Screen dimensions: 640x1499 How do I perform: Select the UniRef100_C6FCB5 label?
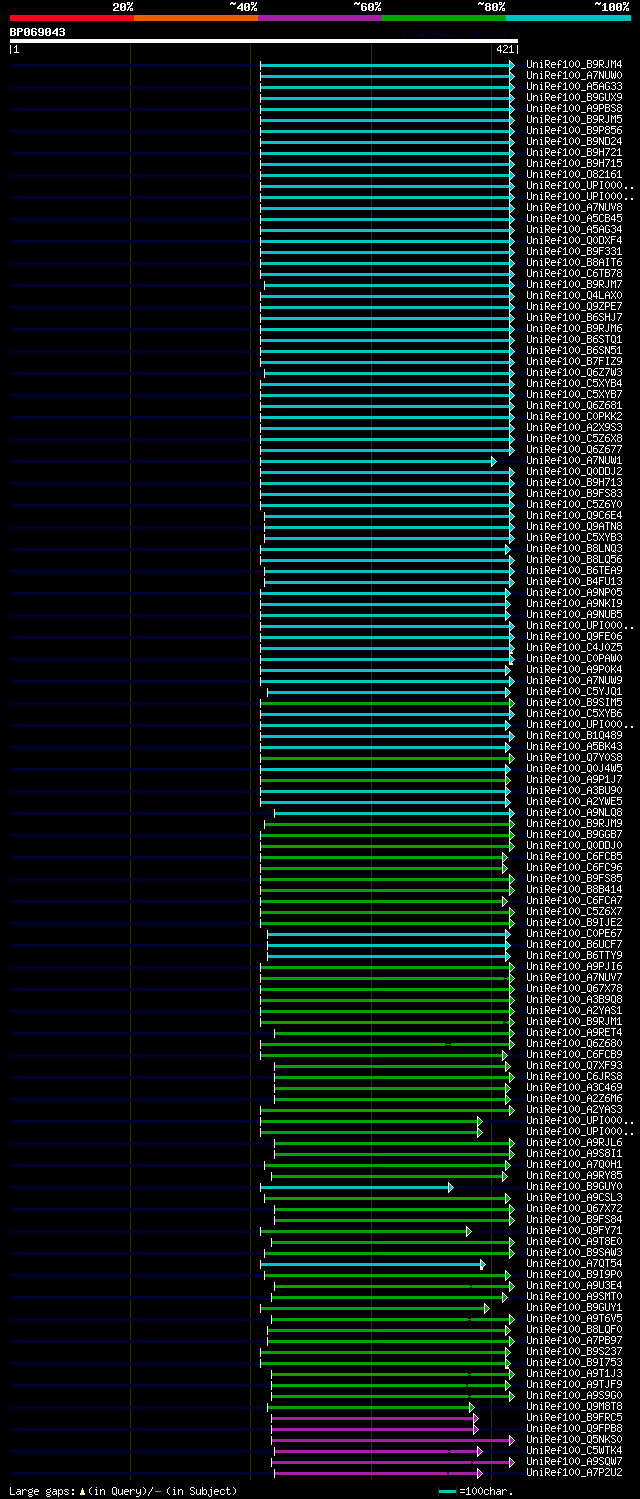click(x=574, y=856)
